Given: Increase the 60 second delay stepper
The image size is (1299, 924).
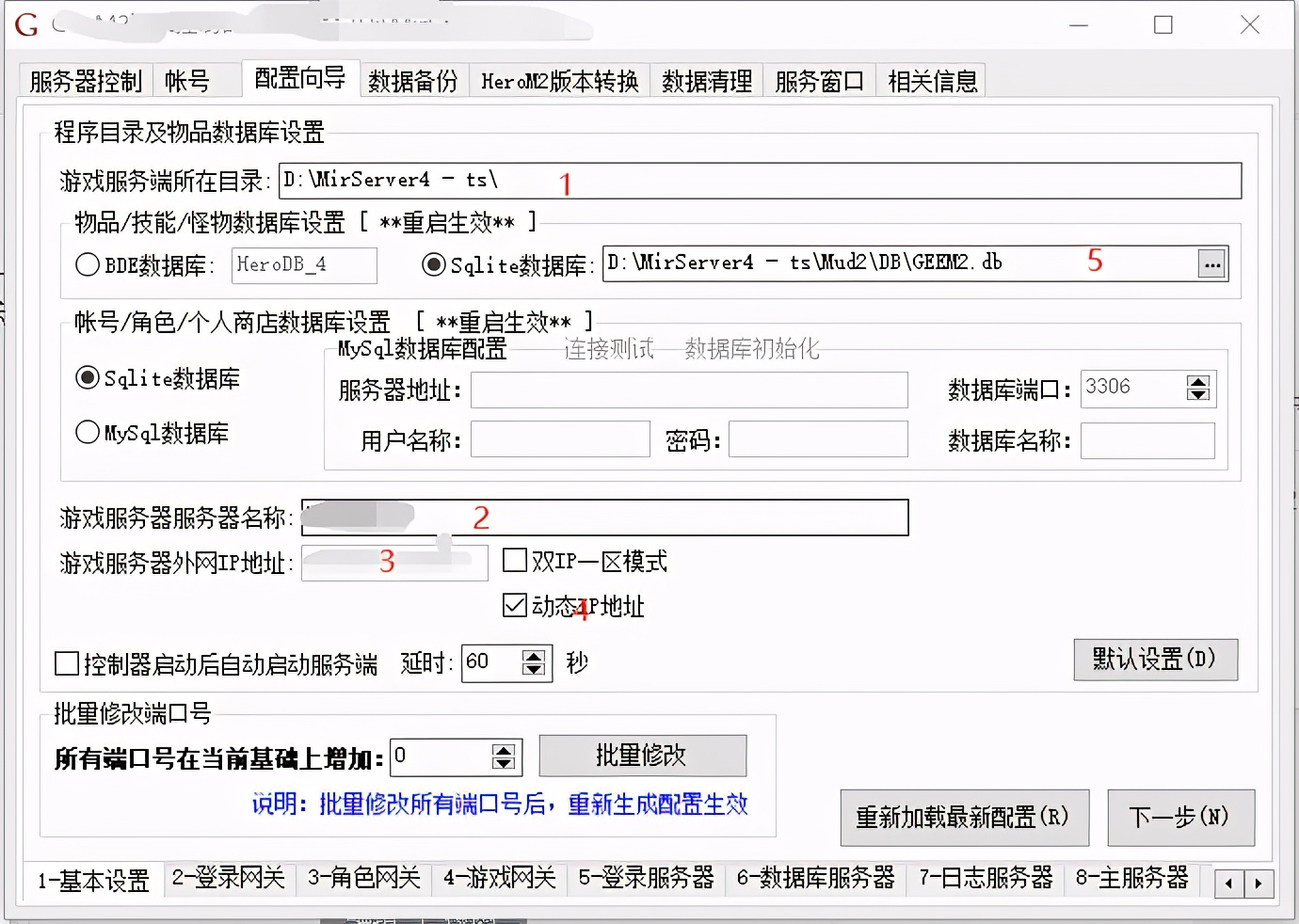Looking at the screenshot, I should (533, 657).
